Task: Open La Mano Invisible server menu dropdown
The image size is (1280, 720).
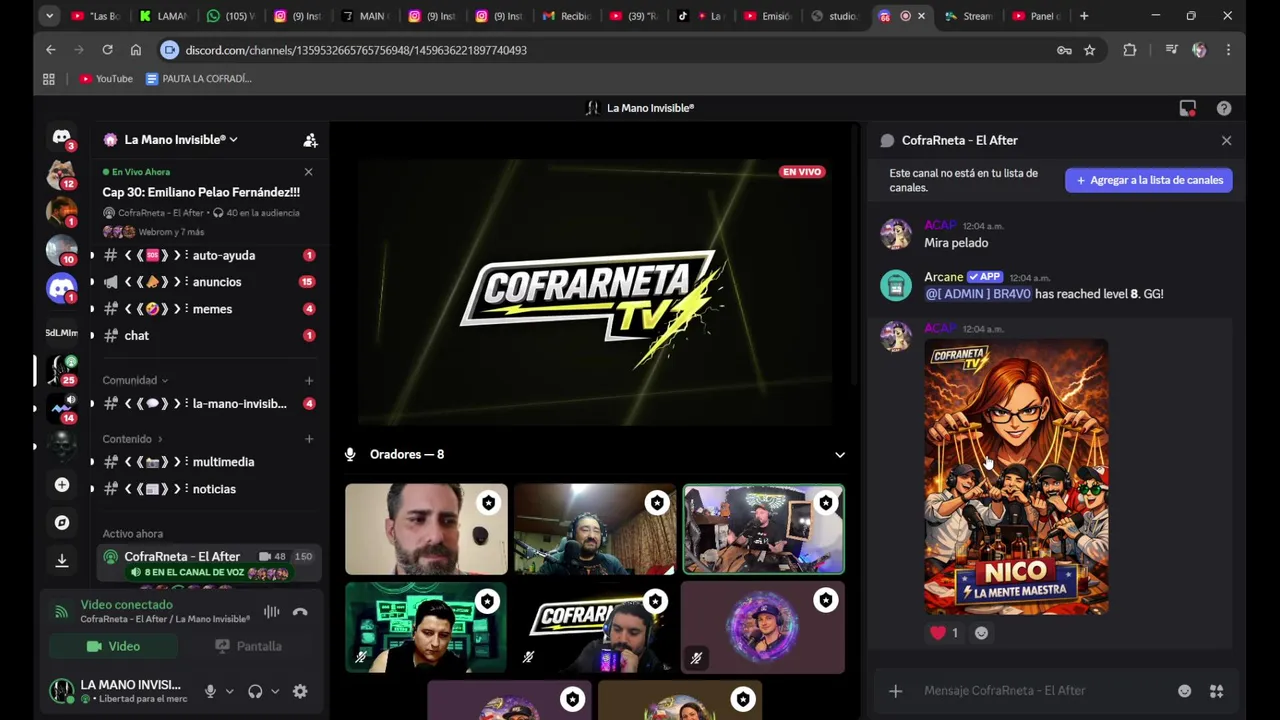Action: (x=180, y=140)
